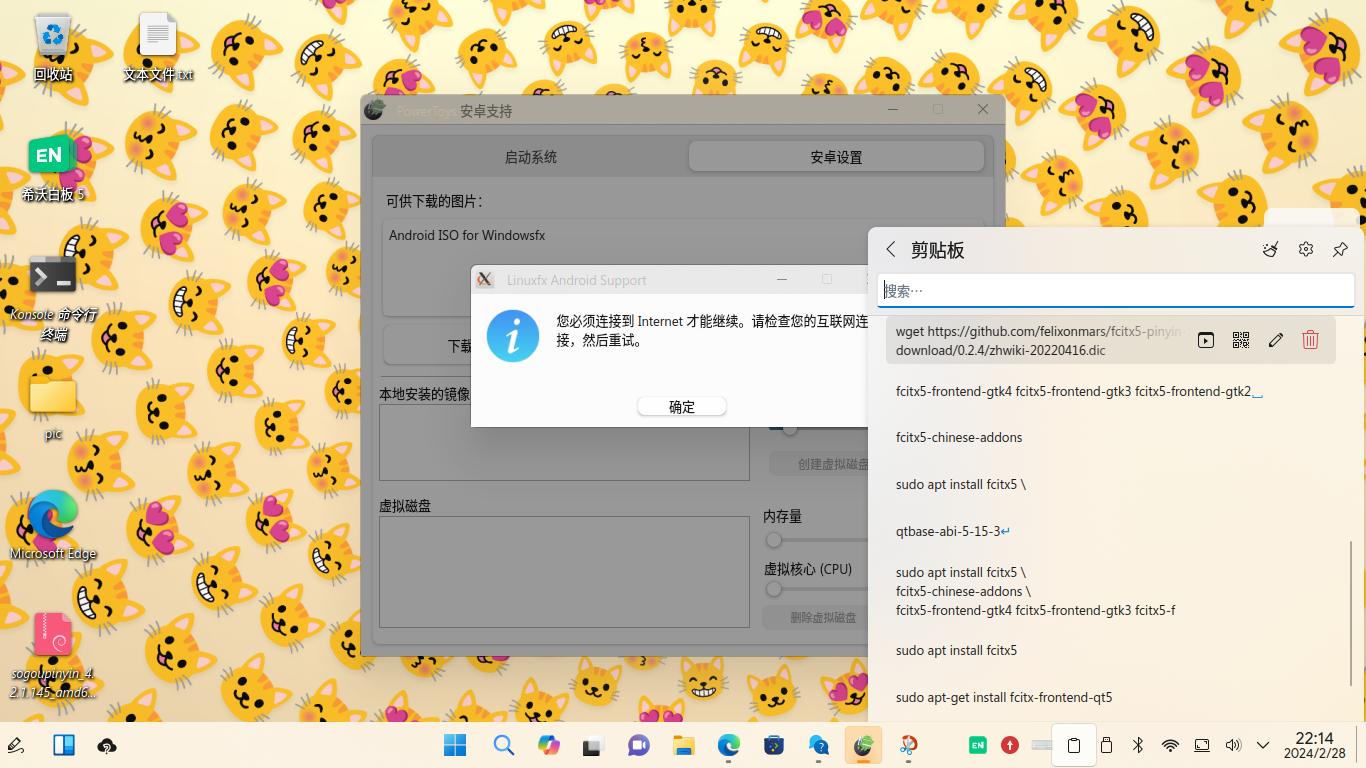This screenshot has height=768, width=1366.
Task: Select the Microsoft Edge desktop shortcut
Action: [x=53, y=526]
